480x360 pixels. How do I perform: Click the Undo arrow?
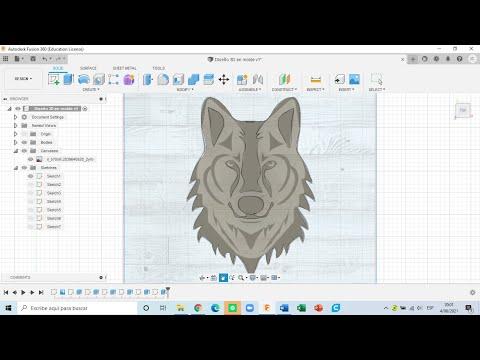(45, 59)
